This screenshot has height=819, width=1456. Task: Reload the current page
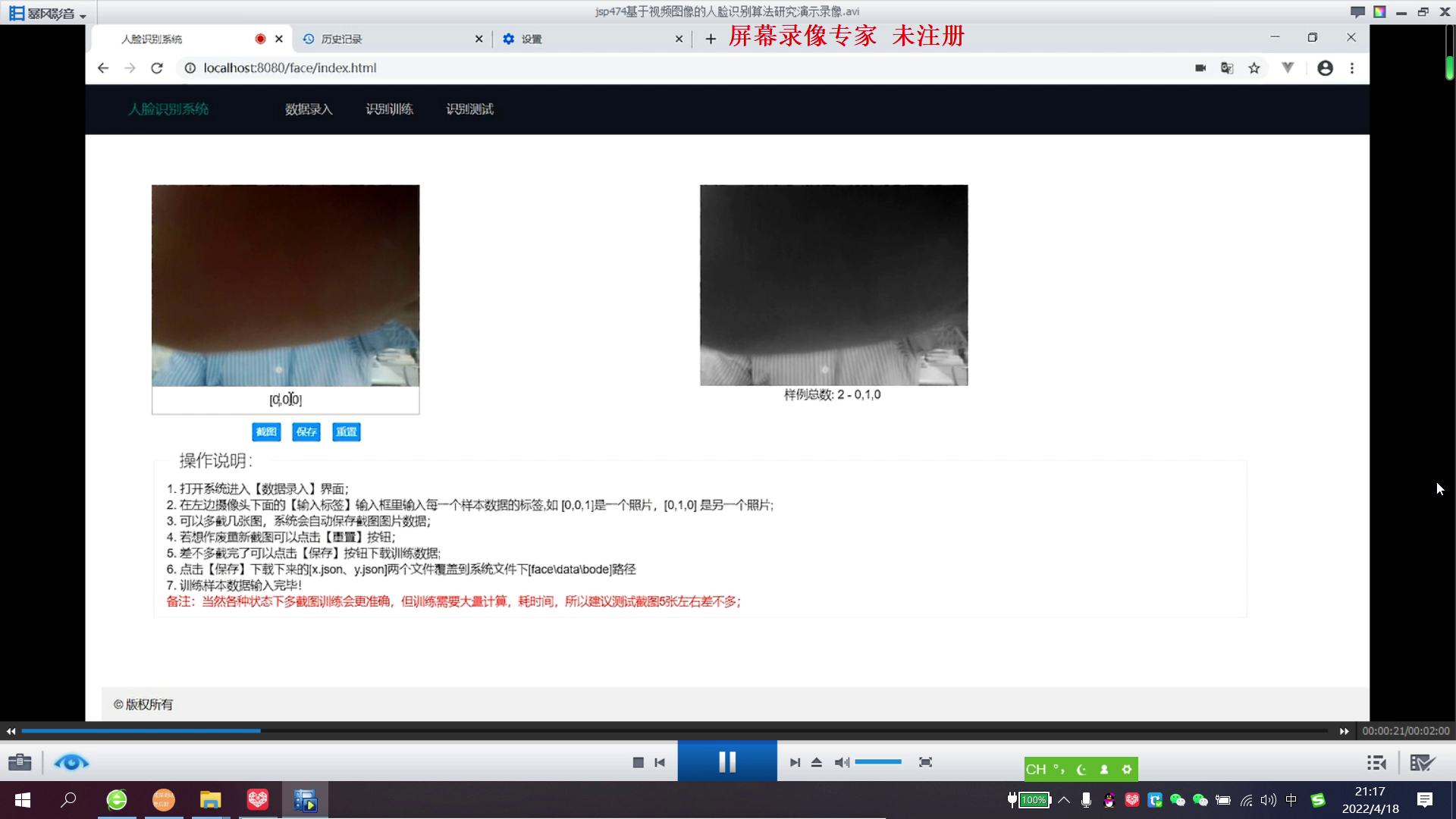pyautogui.click(x=157, y=68)
